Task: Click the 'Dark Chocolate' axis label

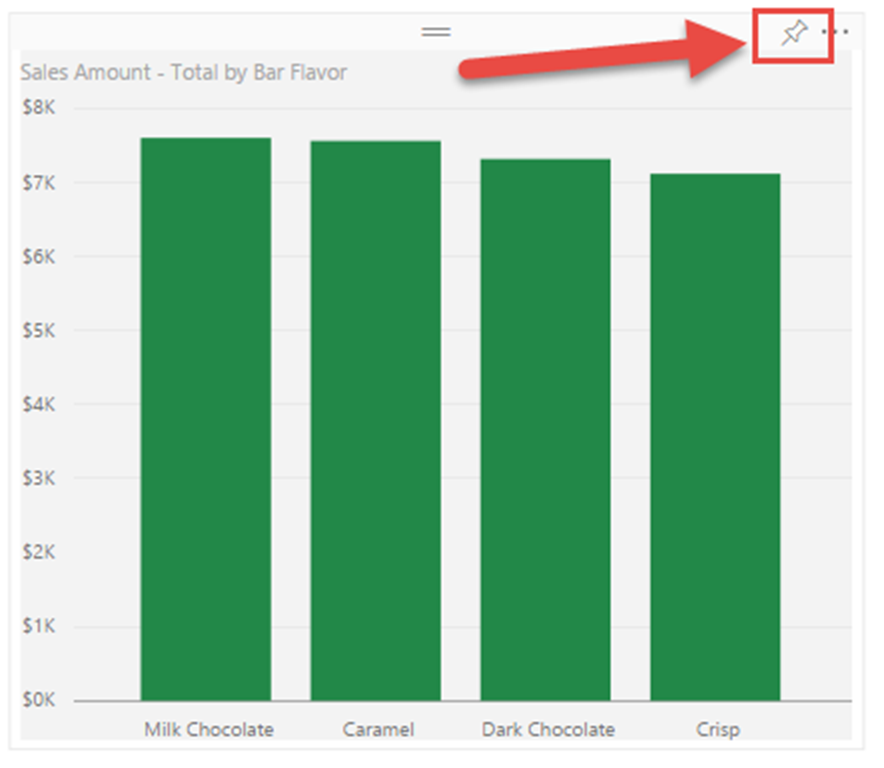Action: point(548,729)
